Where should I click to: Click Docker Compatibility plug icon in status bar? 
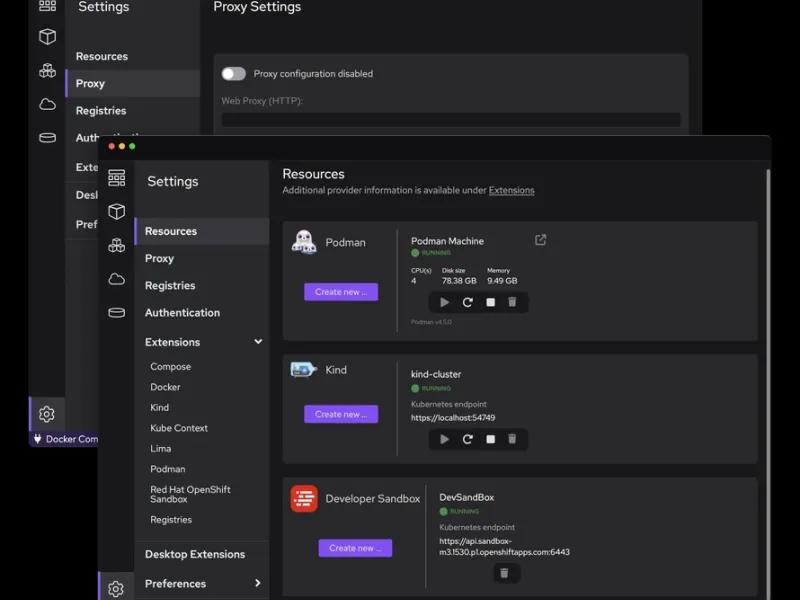pyautogui.click(x=37, y=439)
